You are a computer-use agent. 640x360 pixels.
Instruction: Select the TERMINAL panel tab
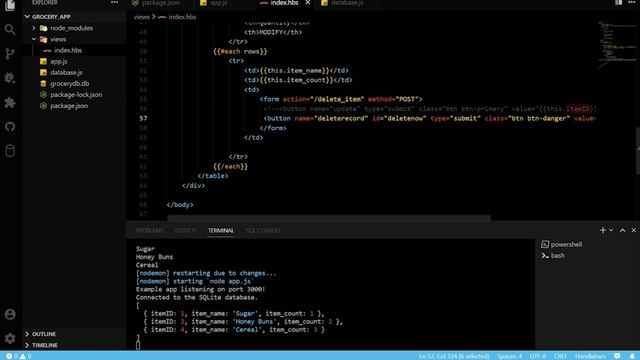point(221,231)
